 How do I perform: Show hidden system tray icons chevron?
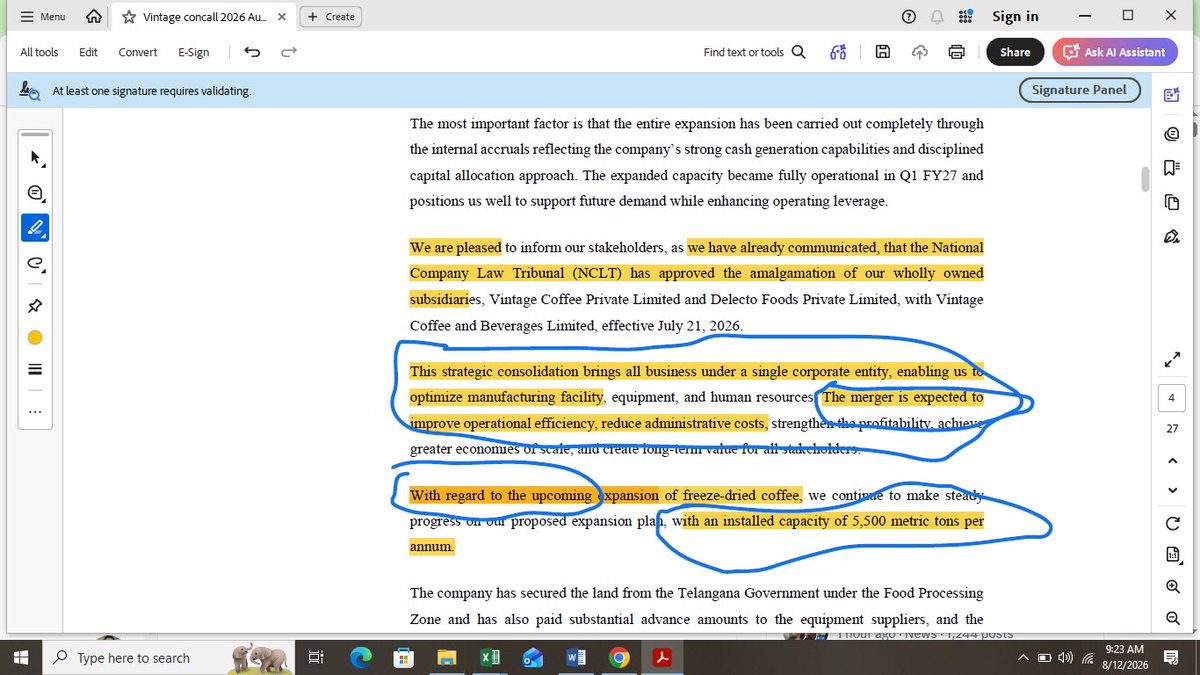[x=1023, y=658]
